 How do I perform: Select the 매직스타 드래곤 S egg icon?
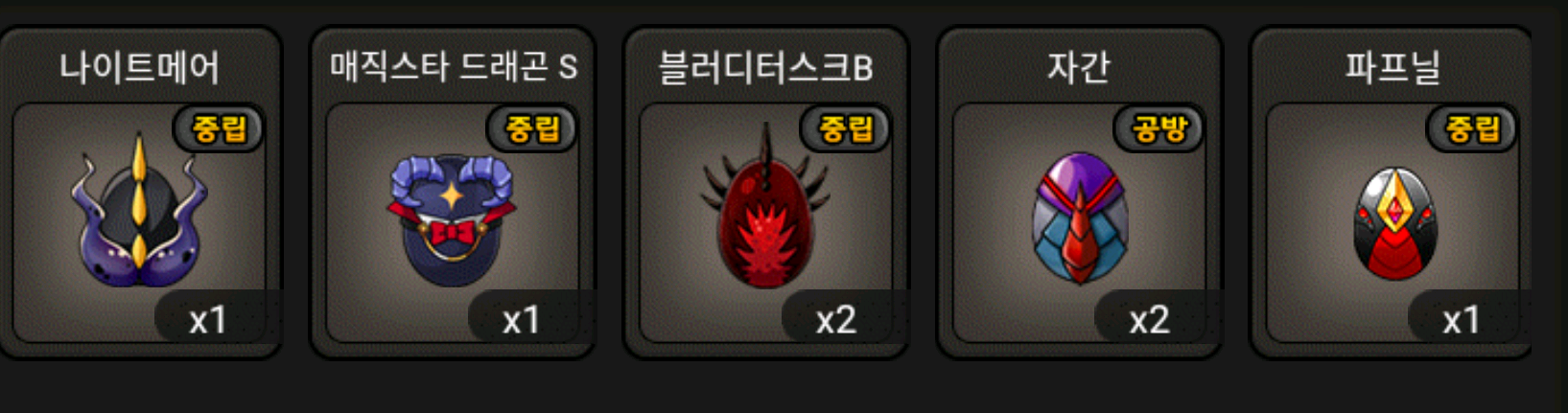coord(452,220)
